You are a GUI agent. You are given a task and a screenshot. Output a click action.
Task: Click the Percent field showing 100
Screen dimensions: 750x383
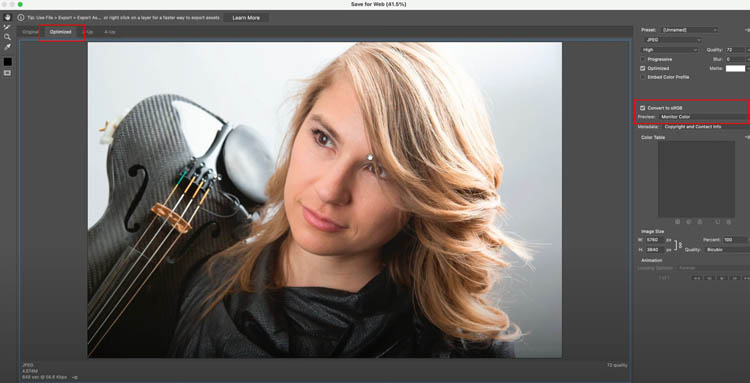736,240
